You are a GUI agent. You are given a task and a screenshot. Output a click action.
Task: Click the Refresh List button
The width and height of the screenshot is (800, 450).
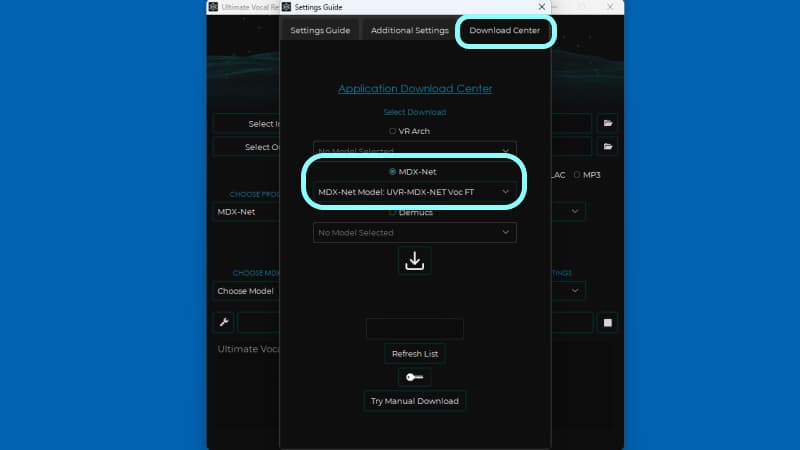tap(414, 354)
